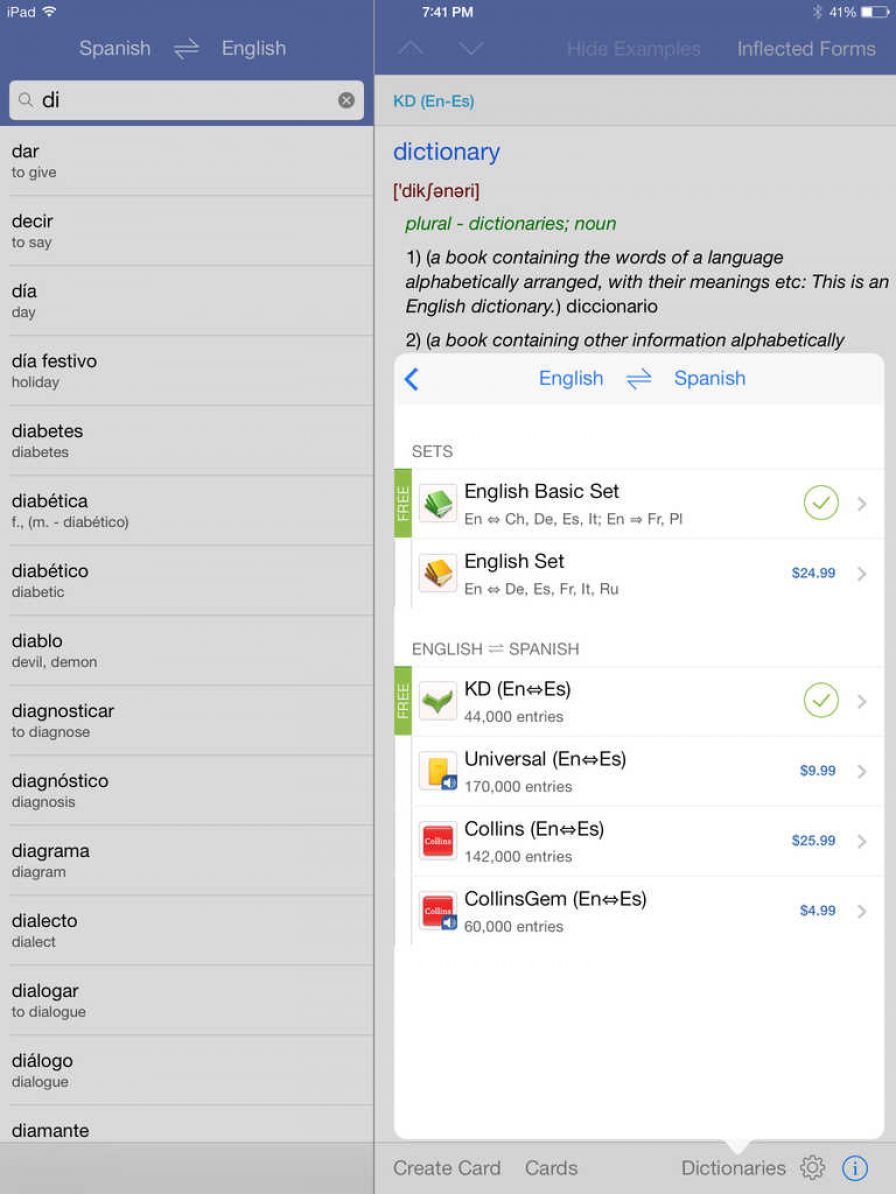Clear the search field text

pos(346,100)
